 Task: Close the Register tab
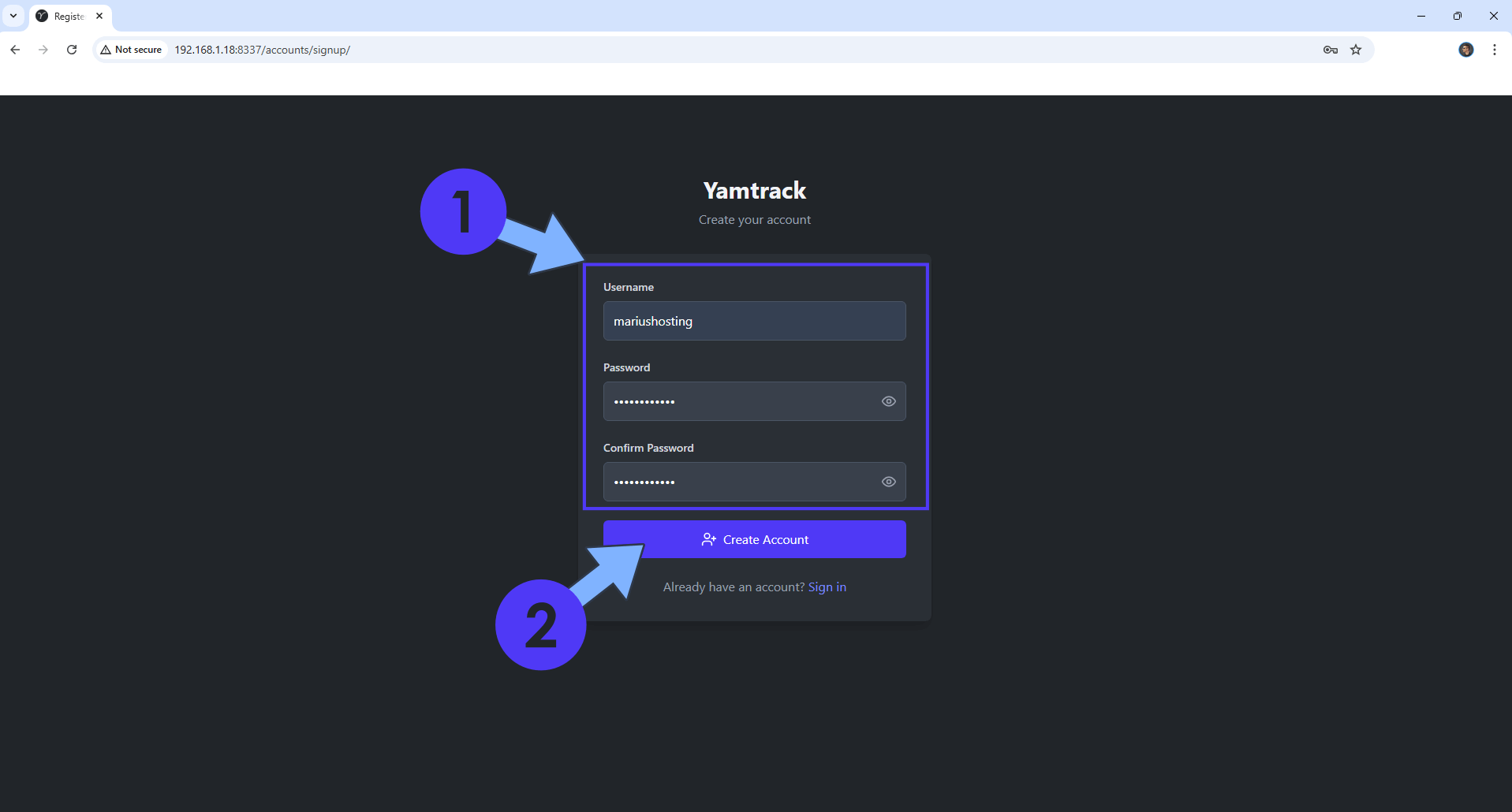(x=99, y=16)
